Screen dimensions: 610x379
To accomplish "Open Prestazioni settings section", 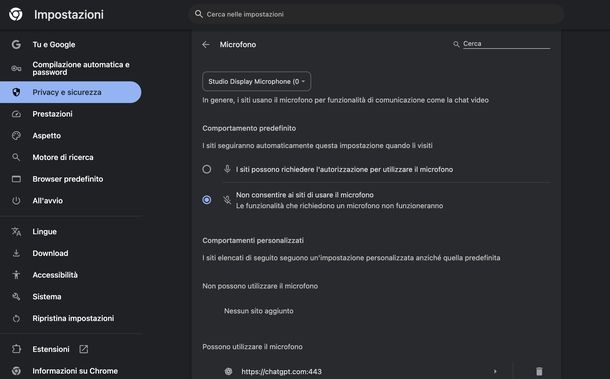I will (71, 114).
